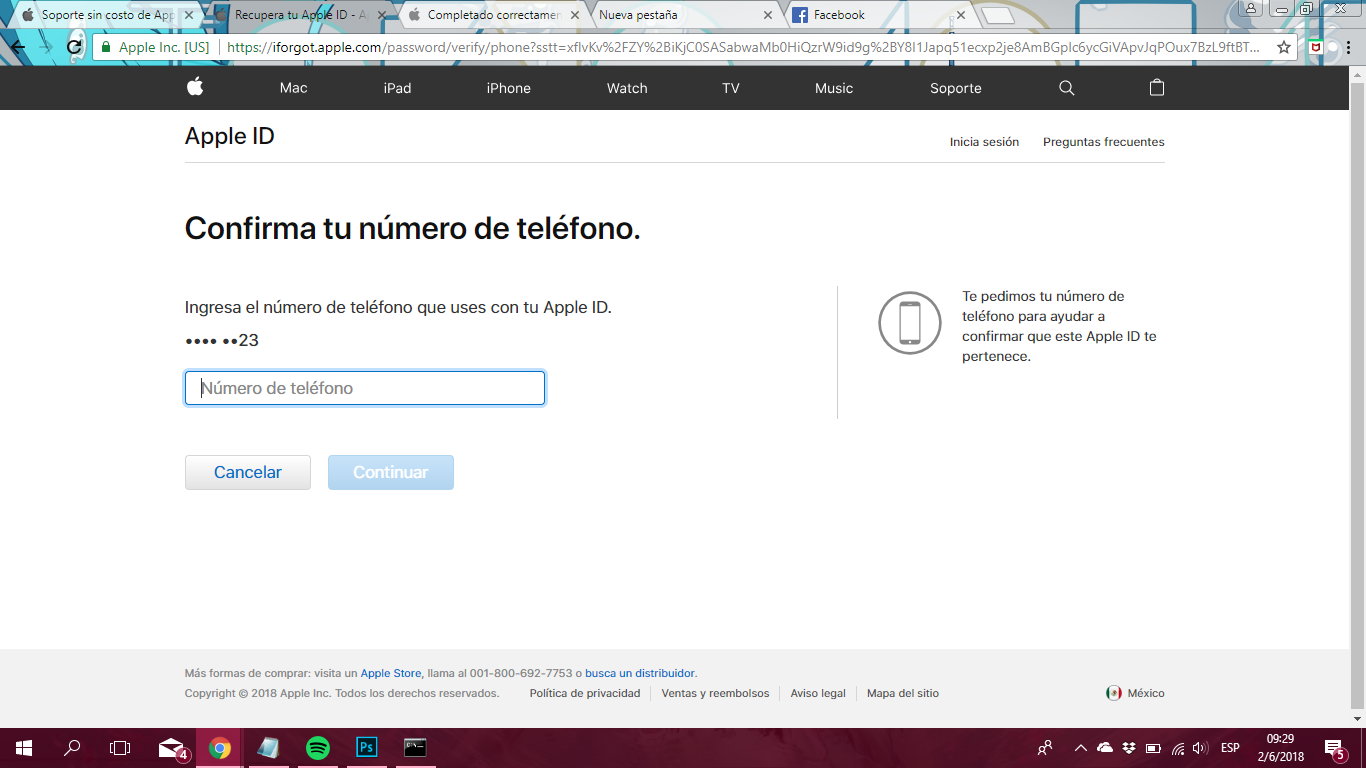Focus the Número de teléfono input field
The image size is (1366, 768).
click(365, 388)
